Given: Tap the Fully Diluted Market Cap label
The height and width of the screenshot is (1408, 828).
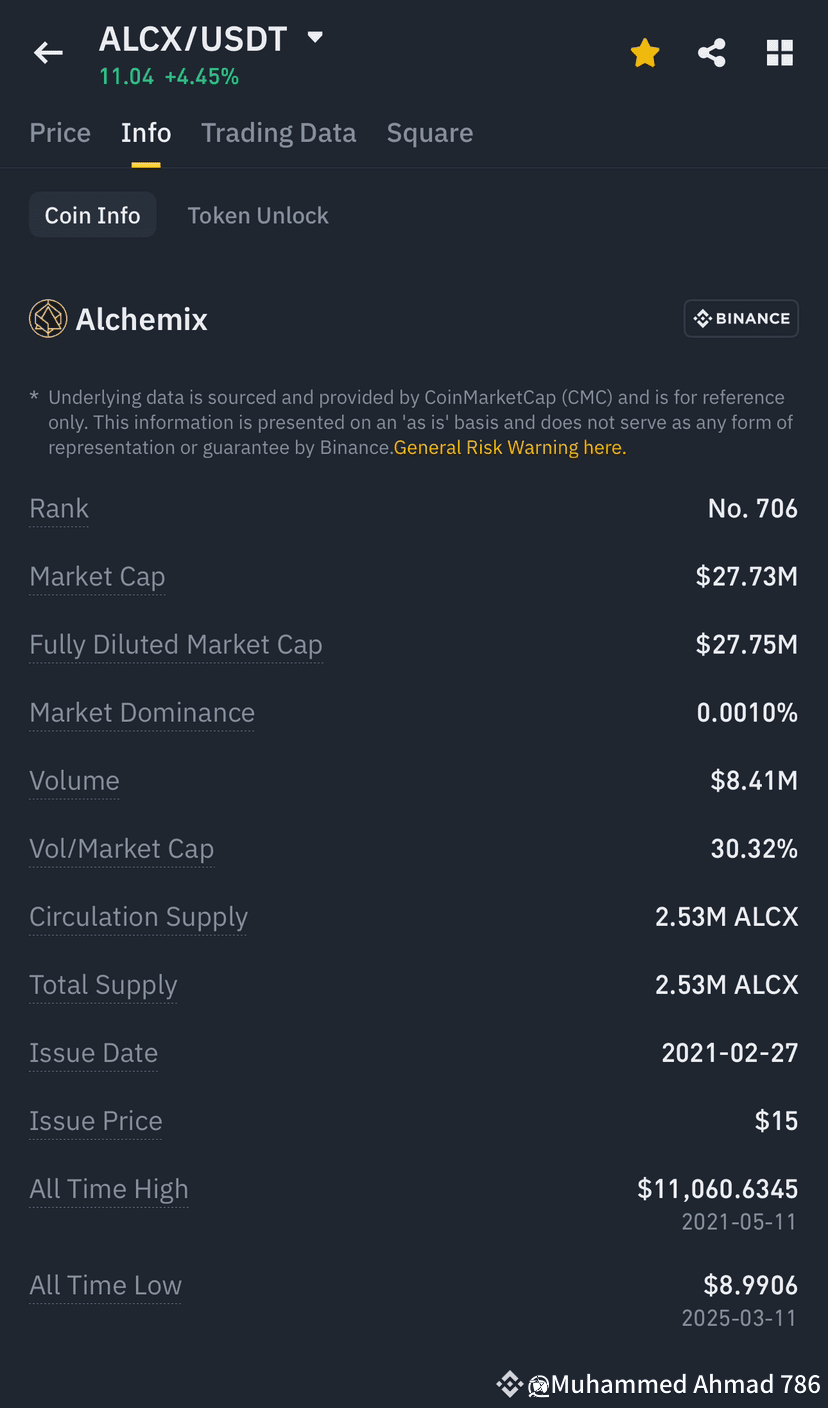Looking at the screenshot, I should [x=176, y=645].
